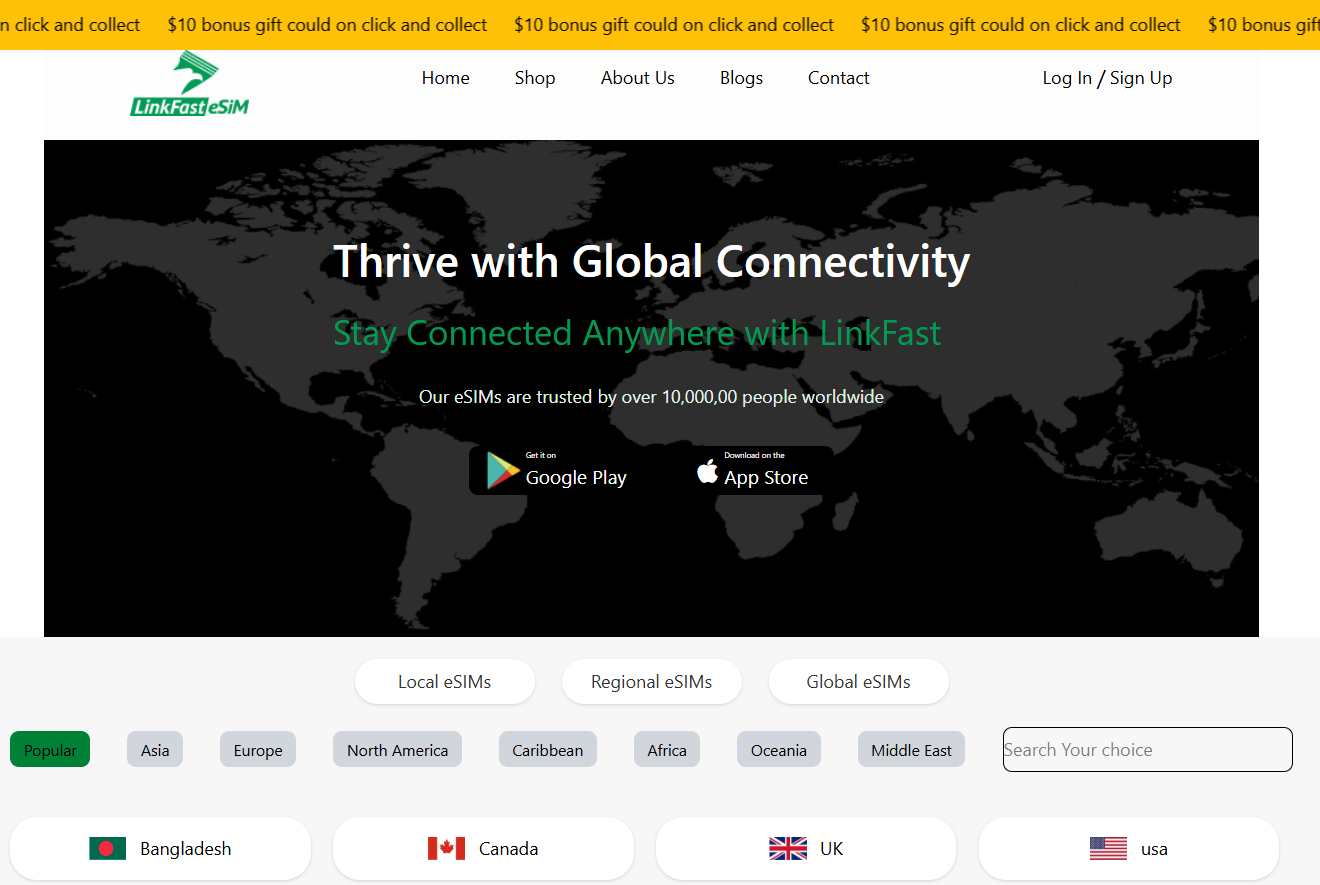This screenshot has height=885, width=1320.
Task: Filter by the Asia region
Action: (155, 750)
